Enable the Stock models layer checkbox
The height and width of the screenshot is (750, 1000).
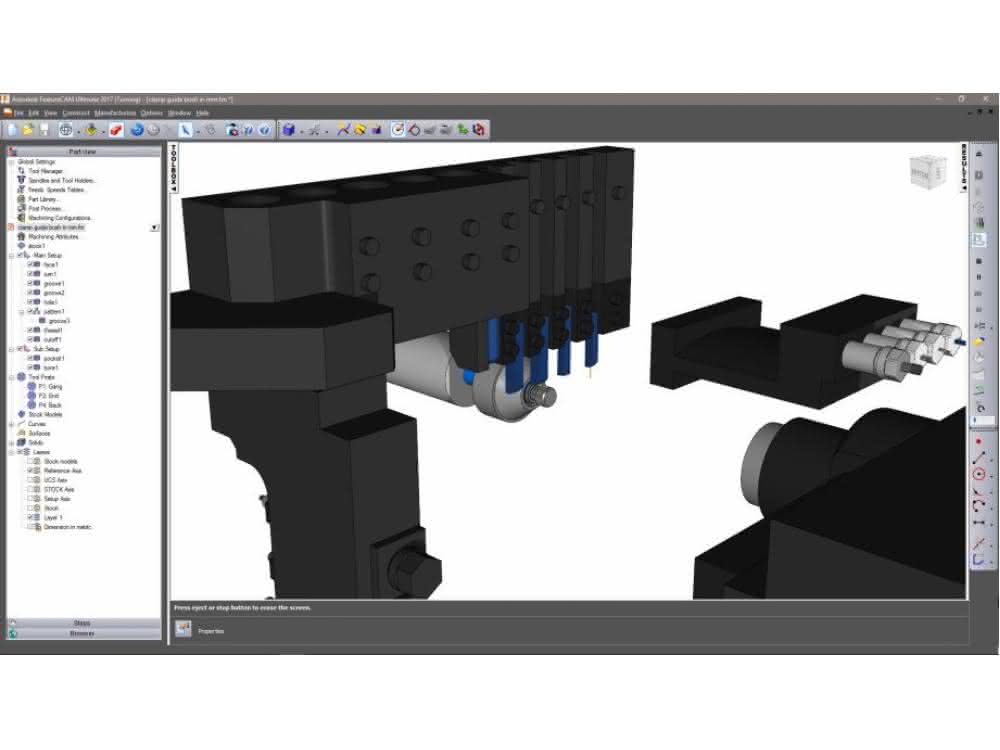(29, 461)
